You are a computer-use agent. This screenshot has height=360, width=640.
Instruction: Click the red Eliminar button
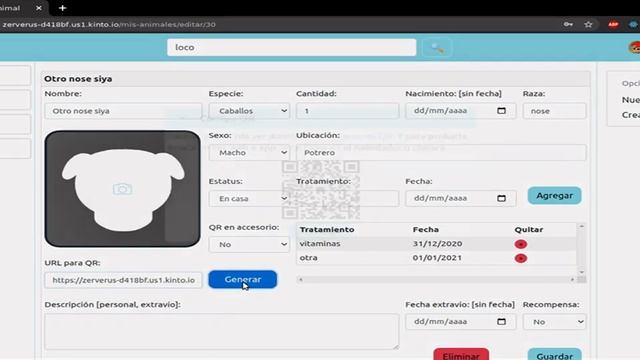[x=461, y=354]
